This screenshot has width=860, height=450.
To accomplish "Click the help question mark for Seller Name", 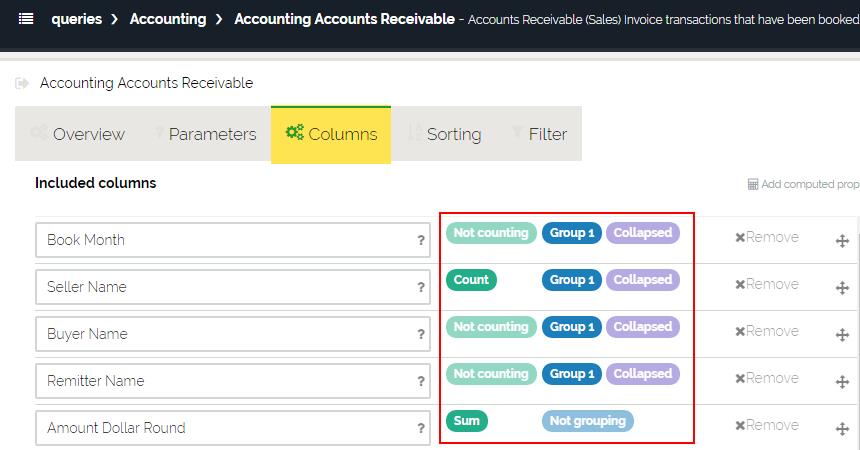I will tap(421, 287).
